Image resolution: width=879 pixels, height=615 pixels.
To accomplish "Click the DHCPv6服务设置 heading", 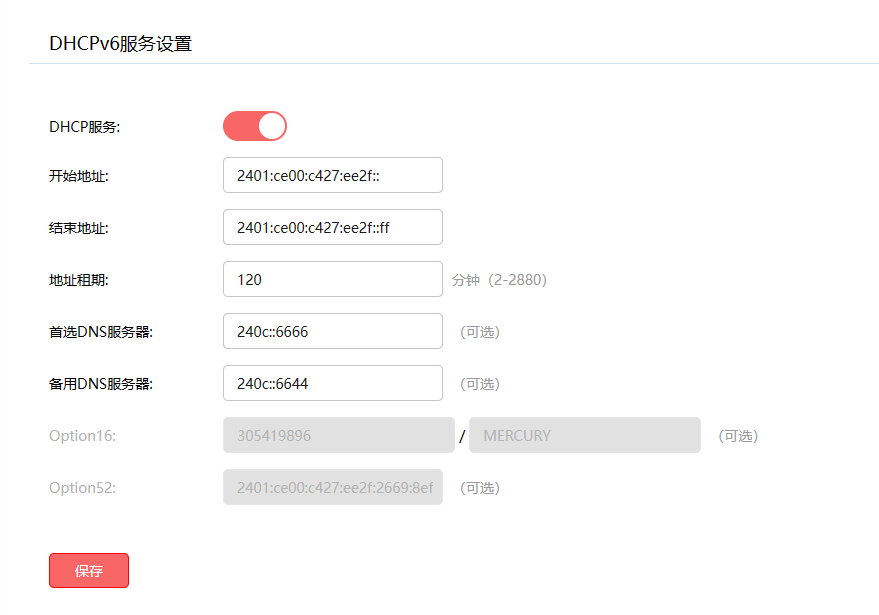I will [120, 44].
